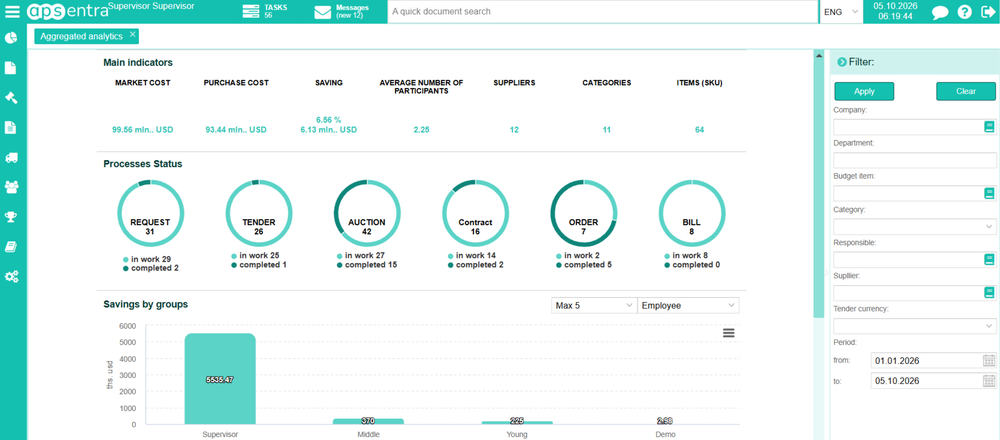
Task: Click the Supervisor 5535.47 bar
Action: tap(220, 379)
